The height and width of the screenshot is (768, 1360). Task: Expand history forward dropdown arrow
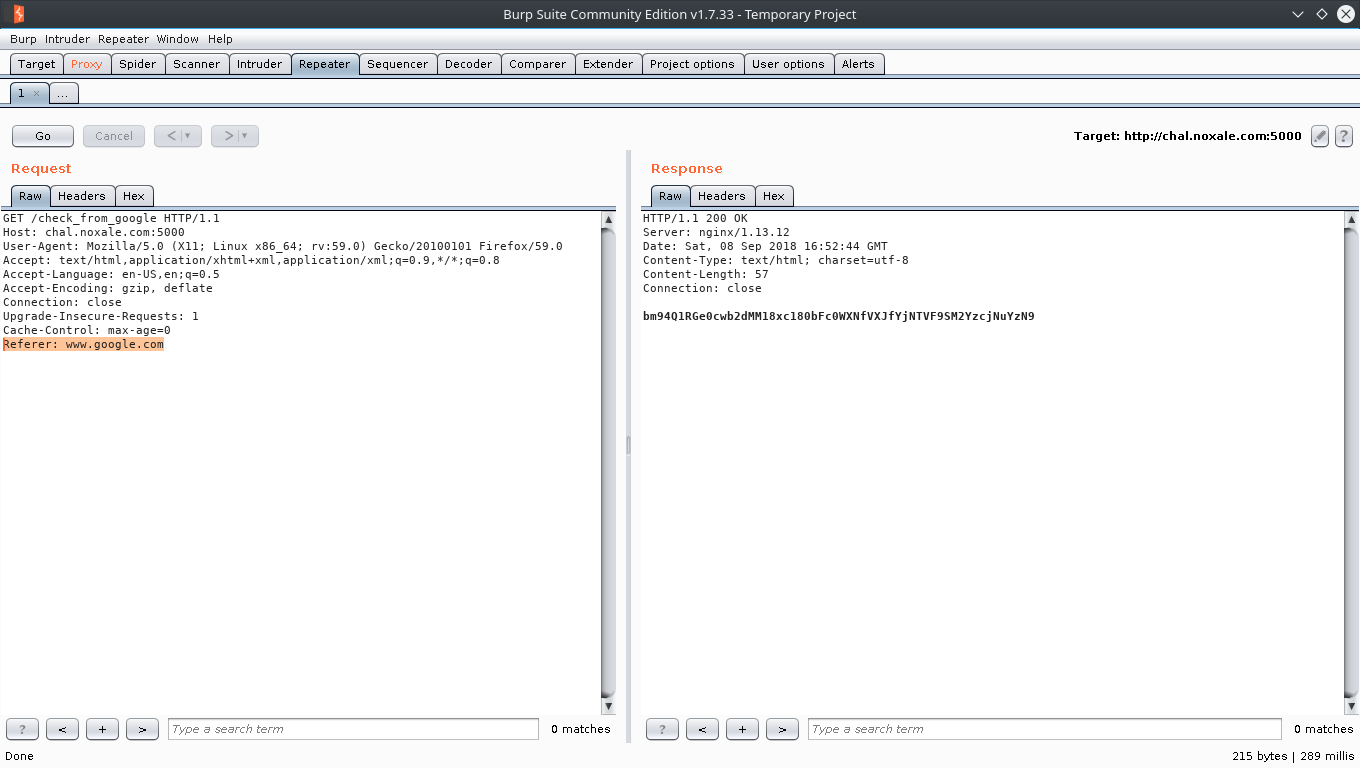[244, 136]
